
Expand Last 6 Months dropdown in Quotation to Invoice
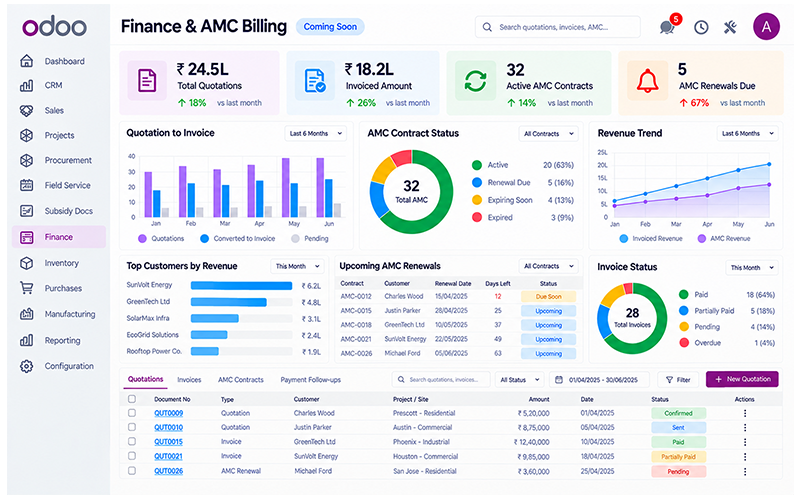coord(315,134)
